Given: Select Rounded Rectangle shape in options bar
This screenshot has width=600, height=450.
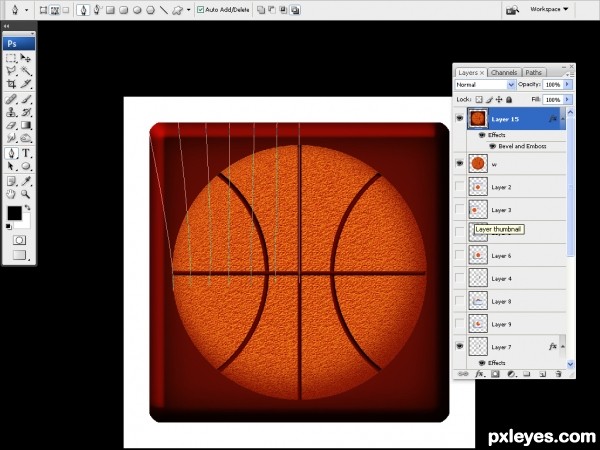Looking at the screenshot, I should [124, 10].
